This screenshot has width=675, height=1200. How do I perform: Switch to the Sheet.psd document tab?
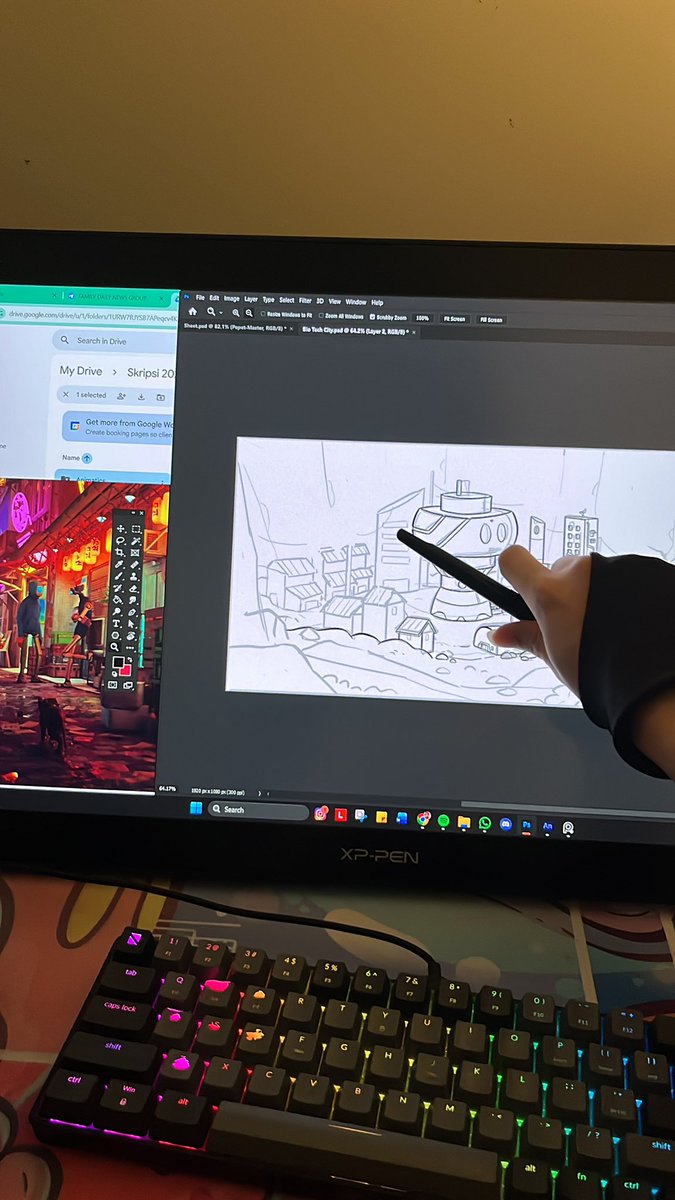[x=236, y=327]
